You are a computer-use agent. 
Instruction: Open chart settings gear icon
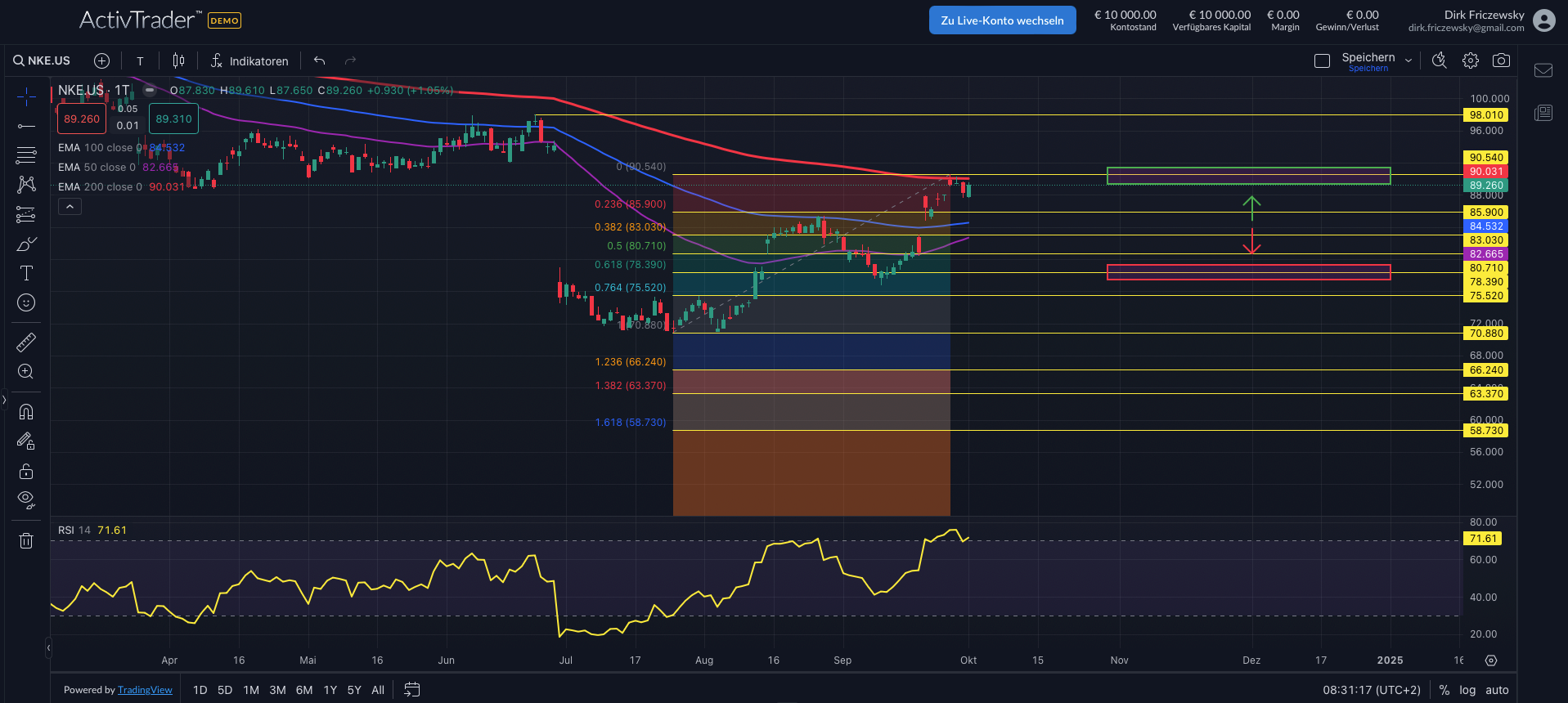tap(1471, 60)
